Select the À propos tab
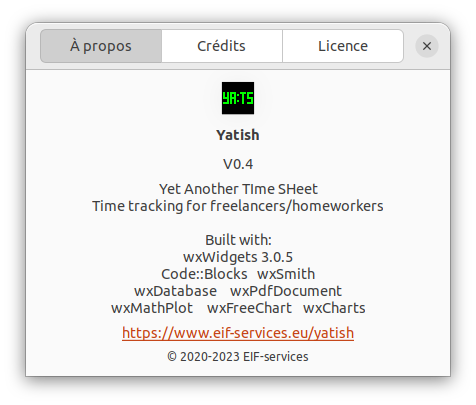 101,46
